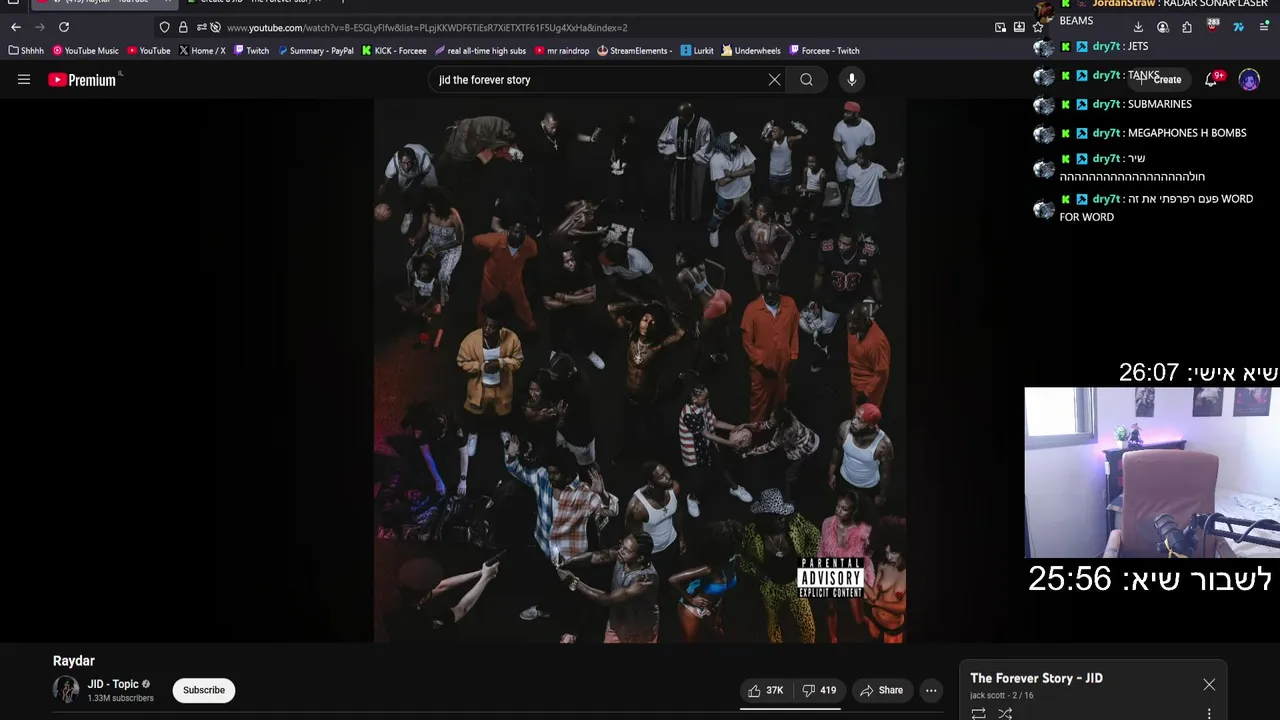Open more actions ellipsis beside Share
The height and width of the screenshot is (720, 1280).
pos(931,690)
